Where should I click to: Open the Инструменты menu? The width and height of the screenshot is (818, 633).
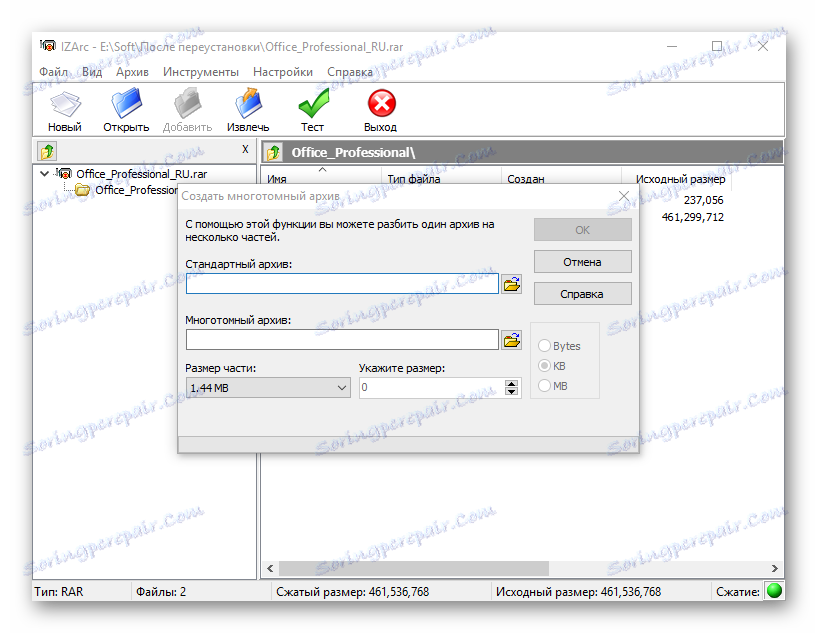[201, 72]
